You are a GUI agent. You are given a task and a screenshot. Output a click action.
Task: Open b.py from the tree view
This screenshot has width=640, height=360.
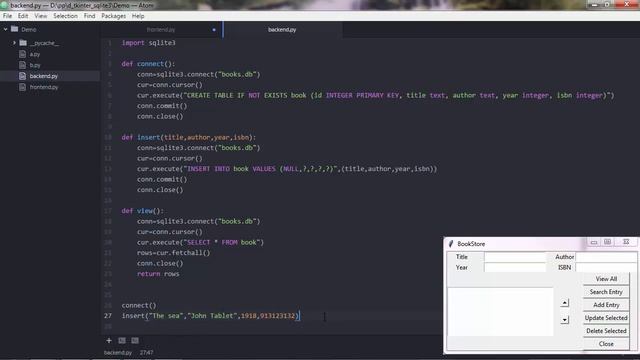tap(35, 65)
